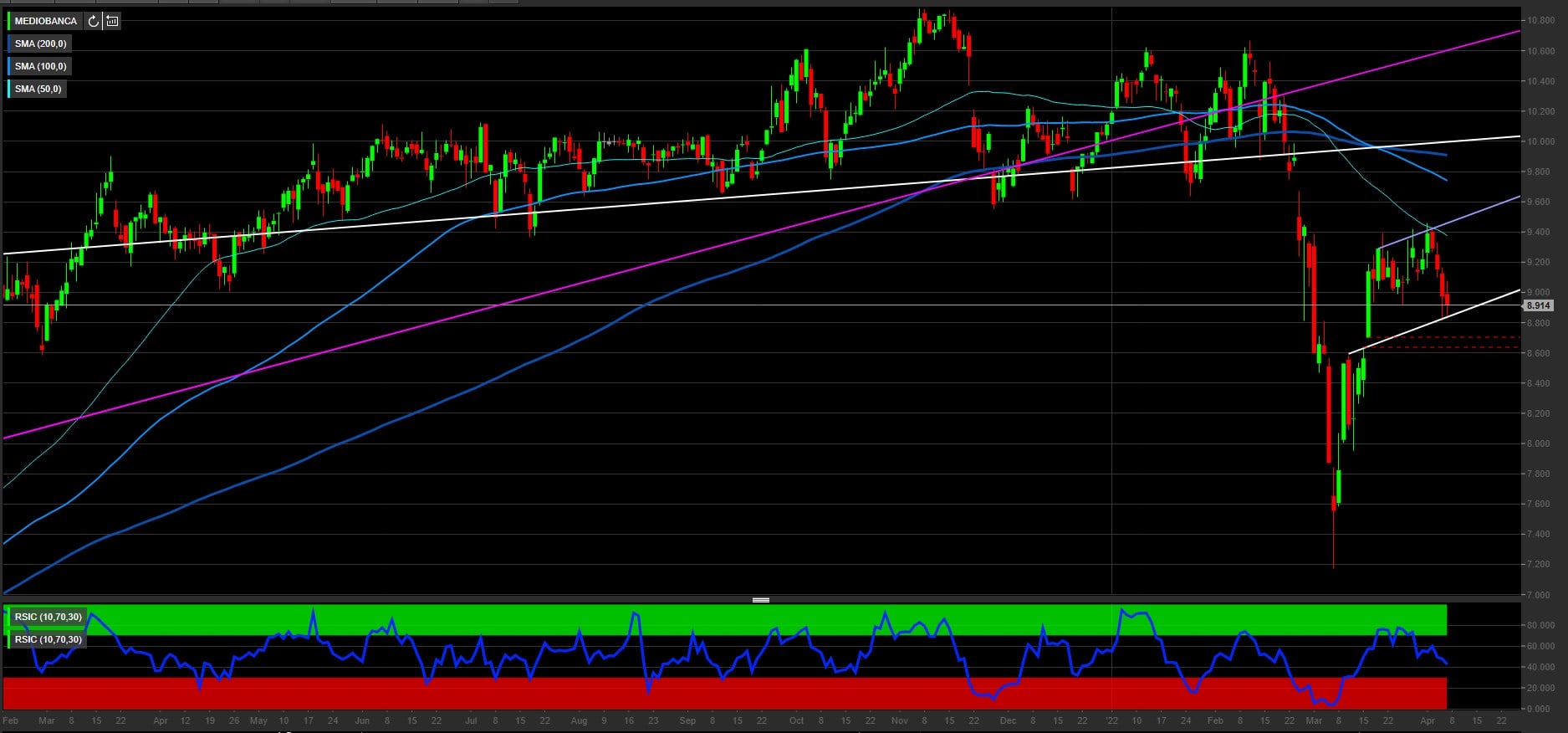Open the lower RSIC (10,70,30) label
This screenshot has height=733, width=1568.
point(48,640)
